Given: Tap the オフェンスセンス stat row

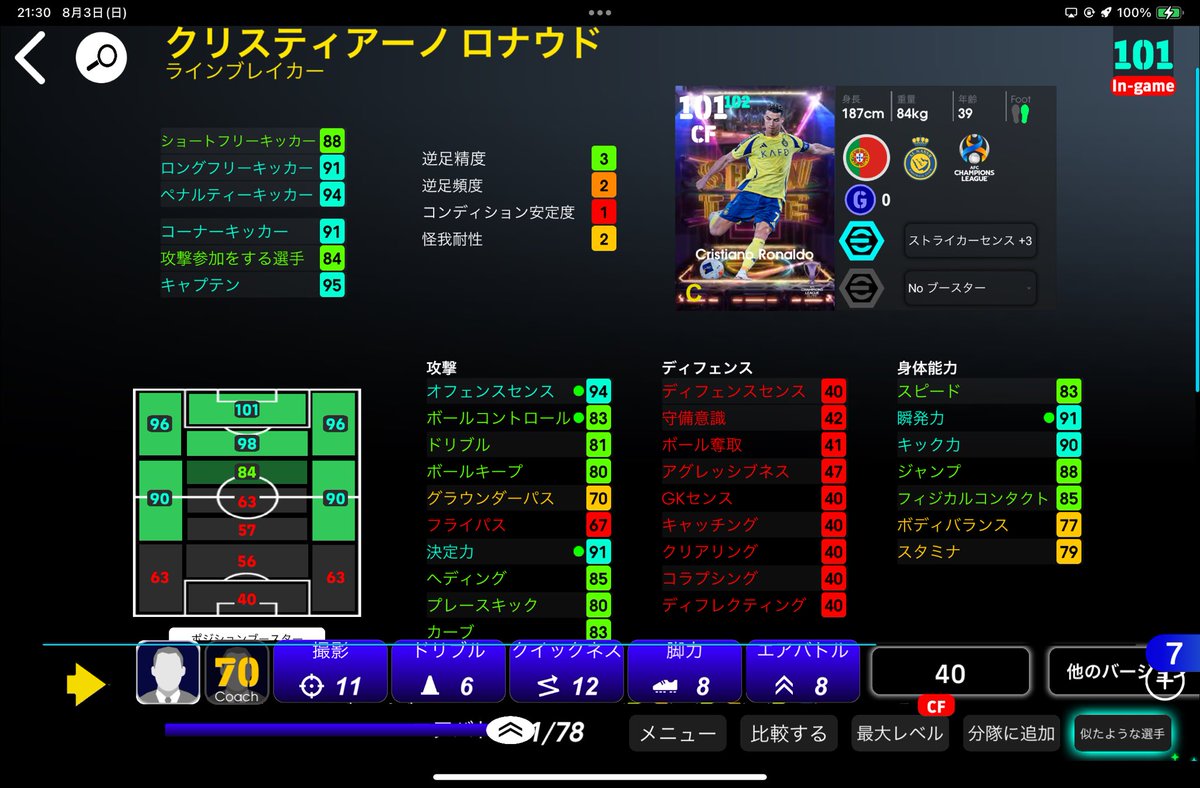Looking at the screenshot, I should [518, 391].
